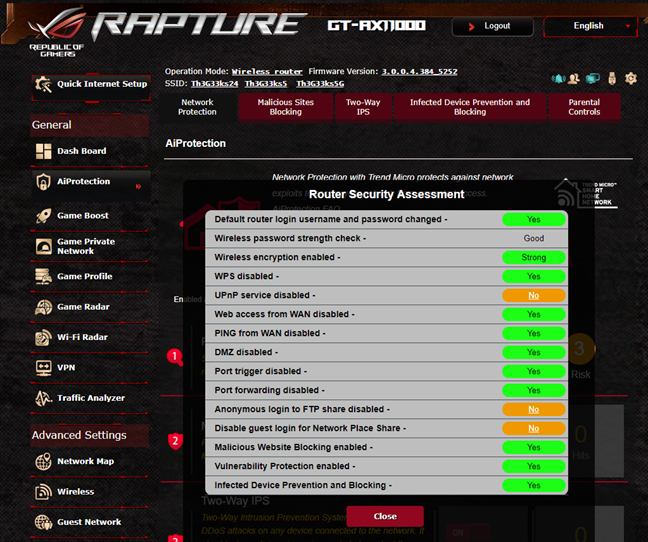Screen dimensions: 648x542
Task: Click the Wireless signal icon
Action: pos(43,492)
